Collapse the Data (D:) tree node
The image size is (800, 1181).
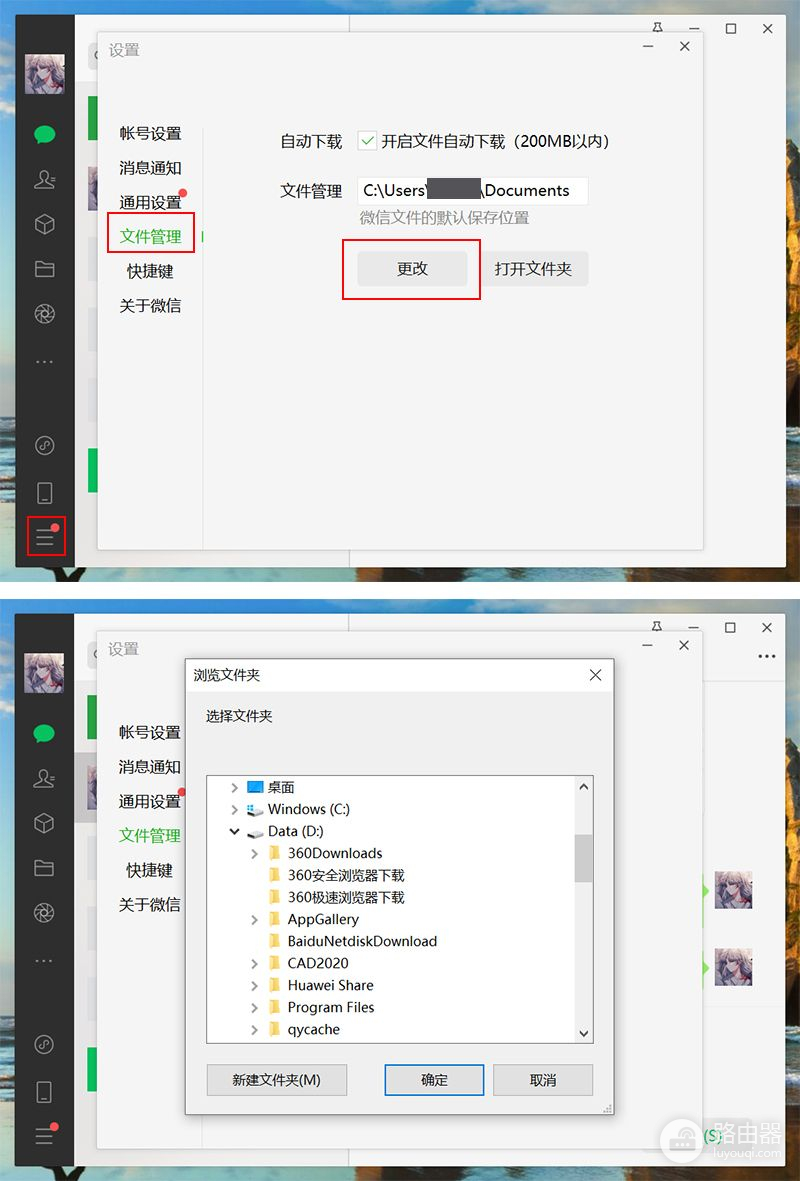[x=234, y=832]
